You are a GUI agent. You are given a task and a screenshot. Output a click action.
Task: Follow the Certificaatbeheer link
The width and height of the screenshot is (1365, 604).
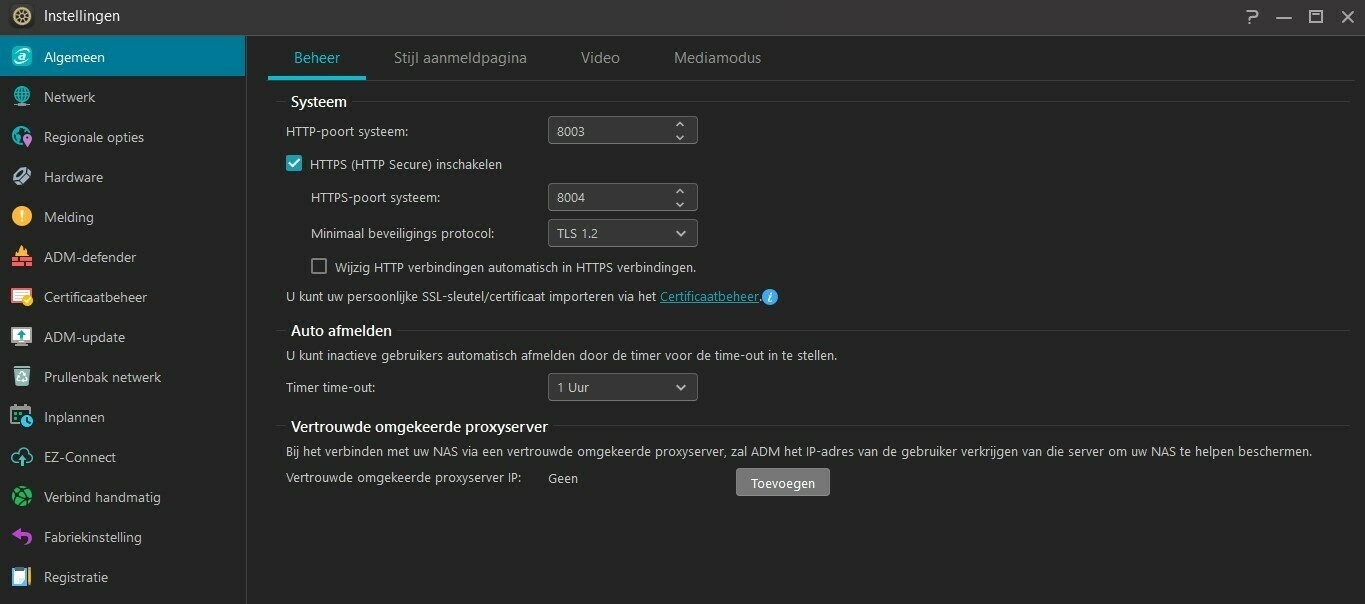point(709,296)
